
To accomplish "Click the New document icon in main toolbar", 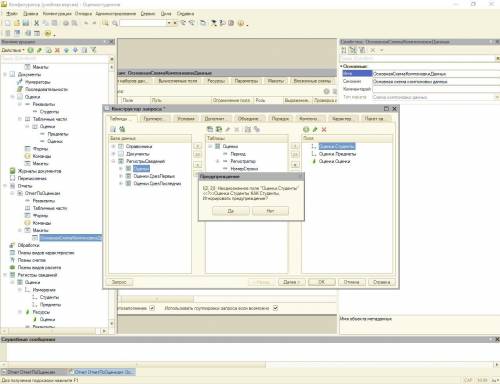I will click(7, 23).
